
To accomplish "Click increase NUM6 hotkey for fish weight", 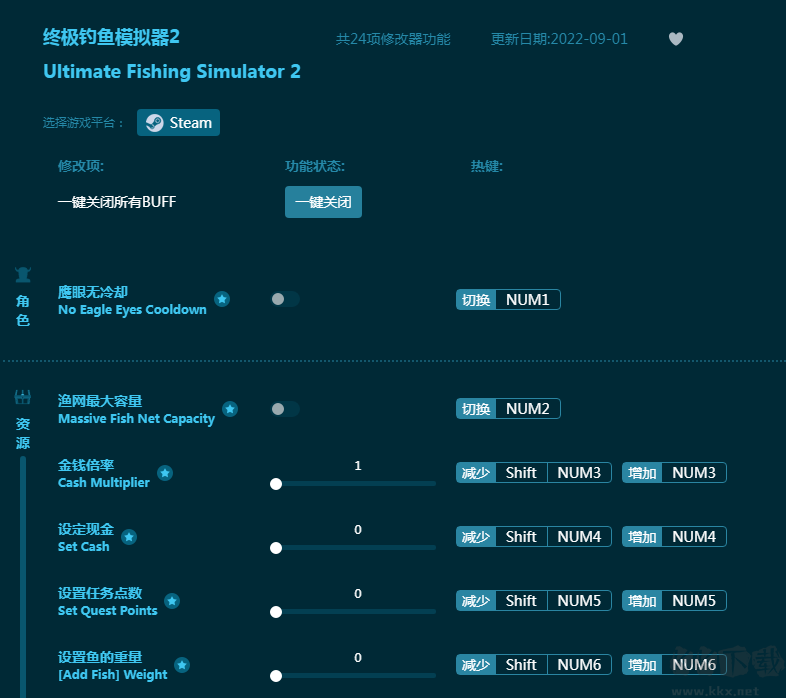I will click(x=693, y=665).
